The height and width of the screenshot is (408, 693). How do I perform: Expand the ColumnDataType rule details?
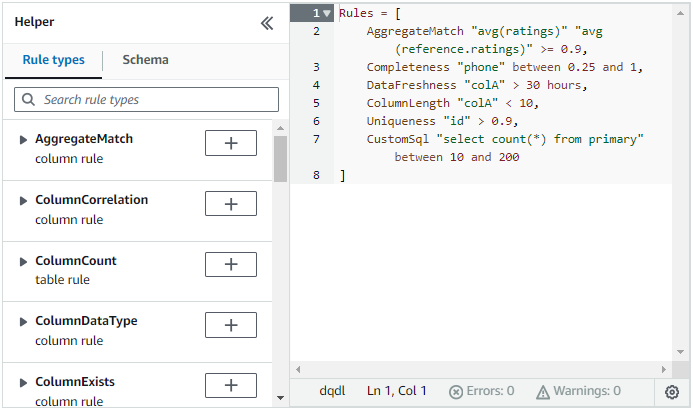pos(24,322)
